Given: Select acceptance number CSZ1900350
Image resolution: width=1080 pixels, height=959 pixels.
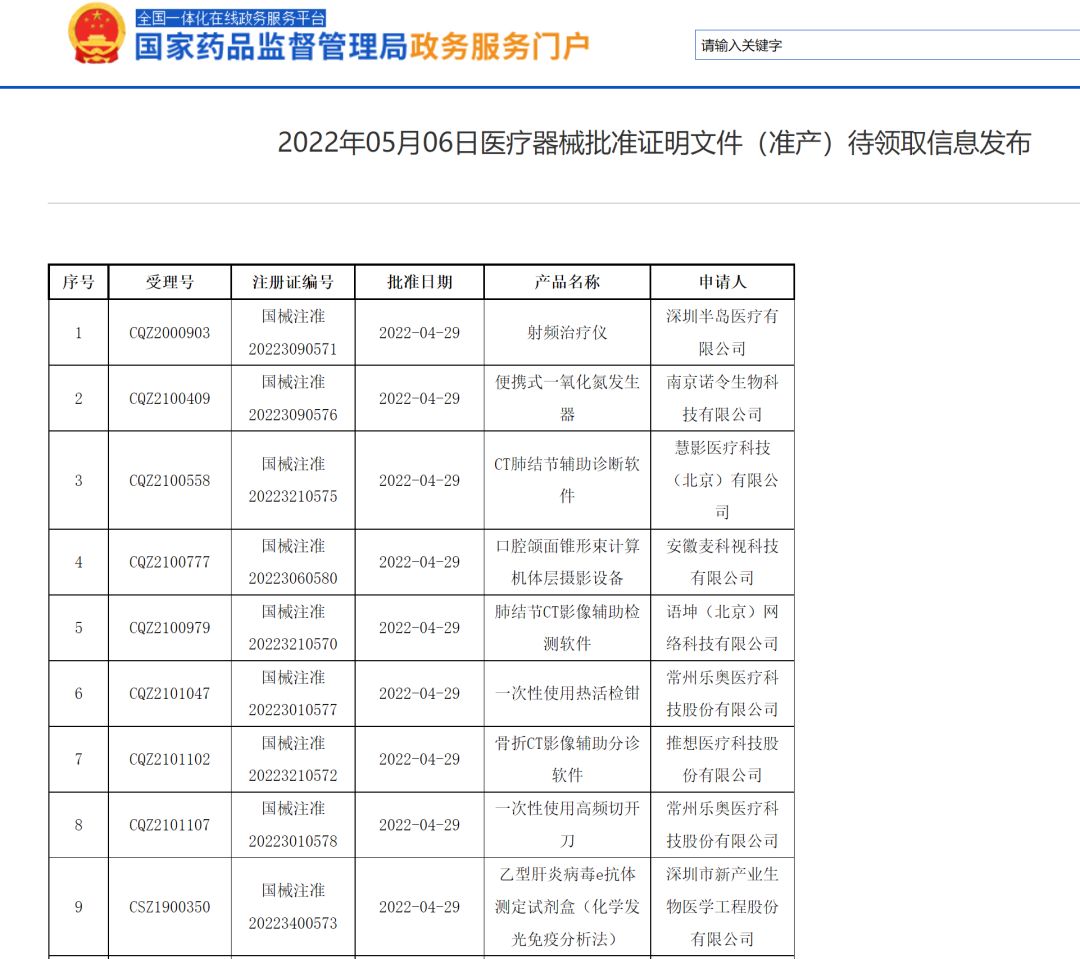Looking at the screenshot, I should coord(170,907).
